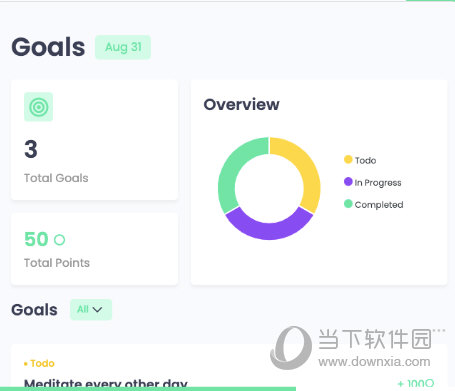Click the purple In Progress donut segment
The image size is (455, 391).
click(x=269, y=227)
